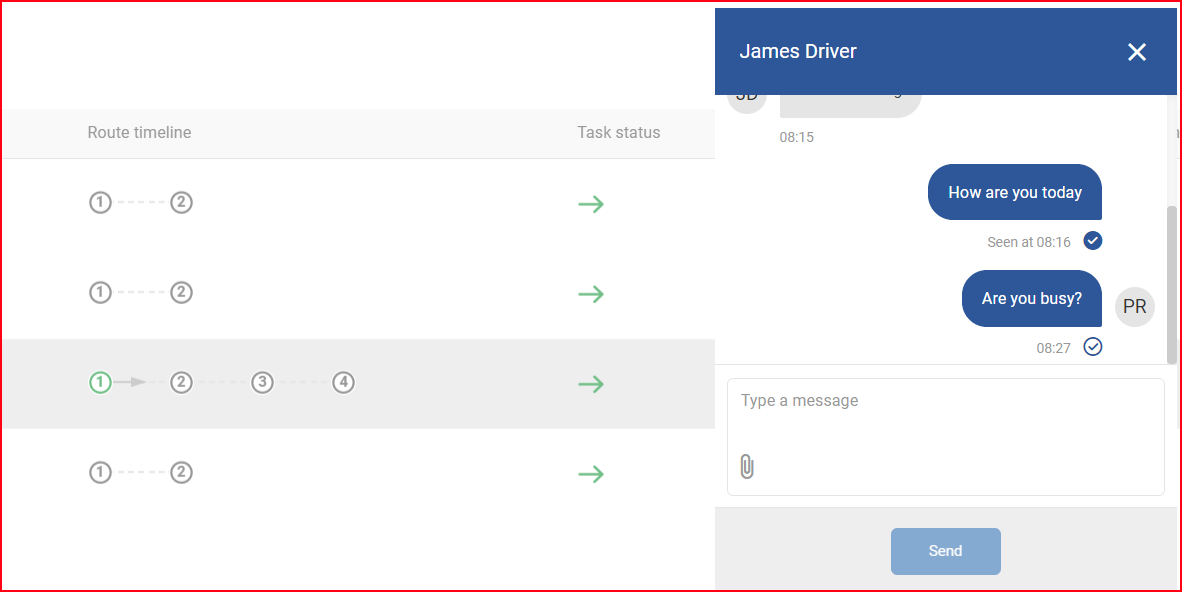Click the green arrow in the highlighted row
Screen dimensions: 1182x592
coord(591,384)
